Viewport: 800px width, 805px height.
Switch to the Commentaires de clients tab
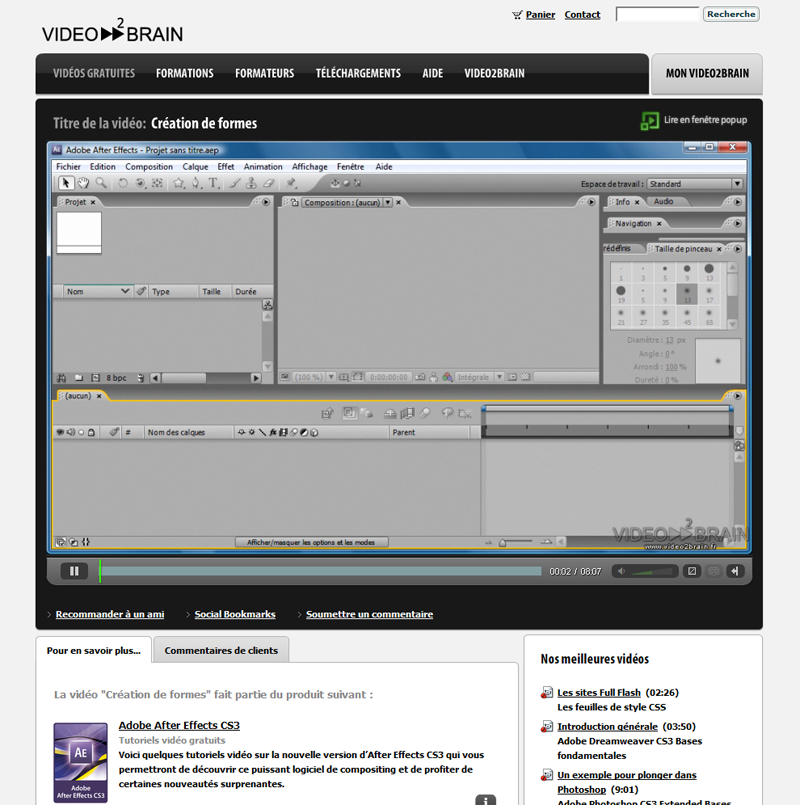(x=221, y=650)
